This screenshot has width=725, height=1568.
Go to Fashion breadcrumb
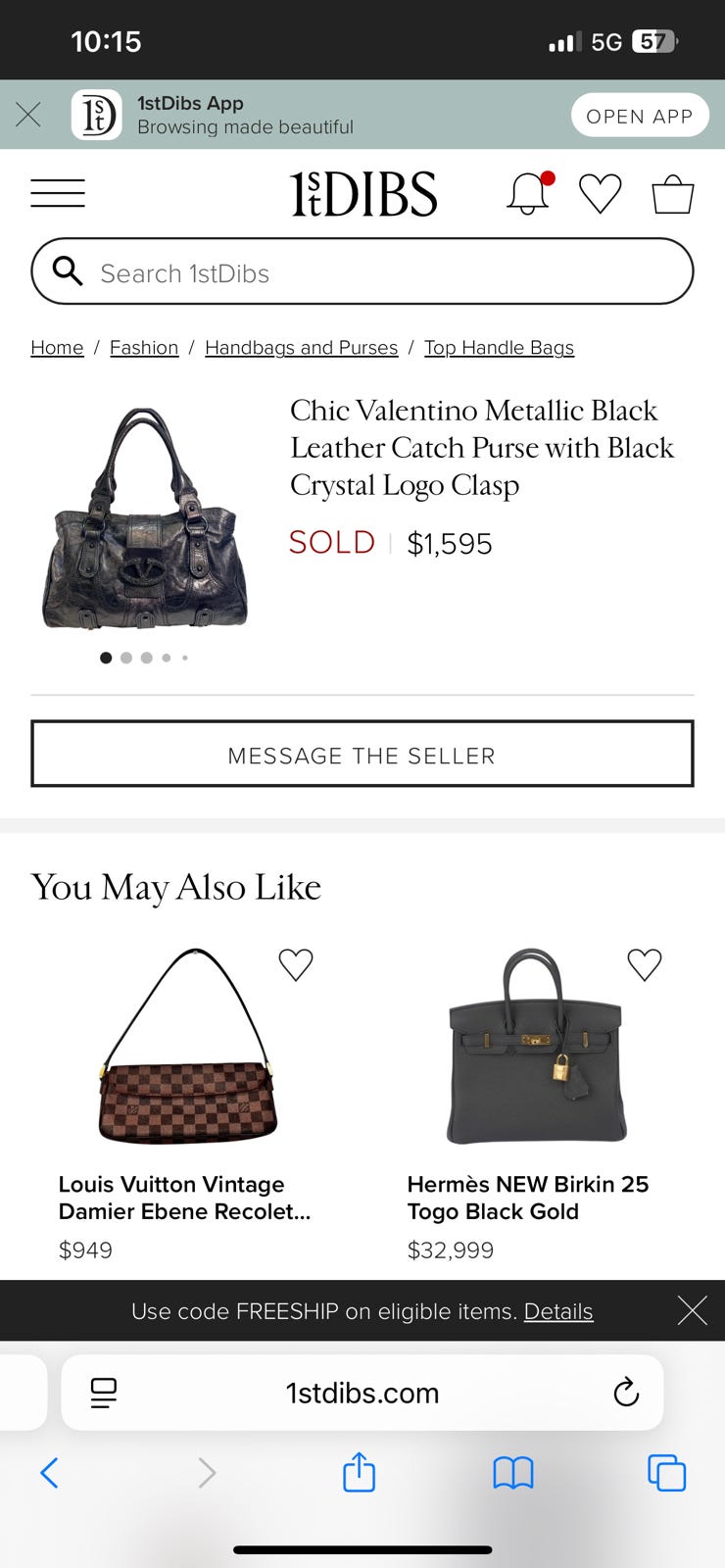[x=144, y=348]
